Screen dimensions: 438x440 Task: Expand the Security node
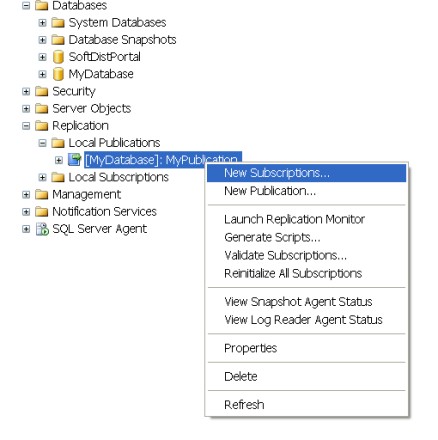26,91
